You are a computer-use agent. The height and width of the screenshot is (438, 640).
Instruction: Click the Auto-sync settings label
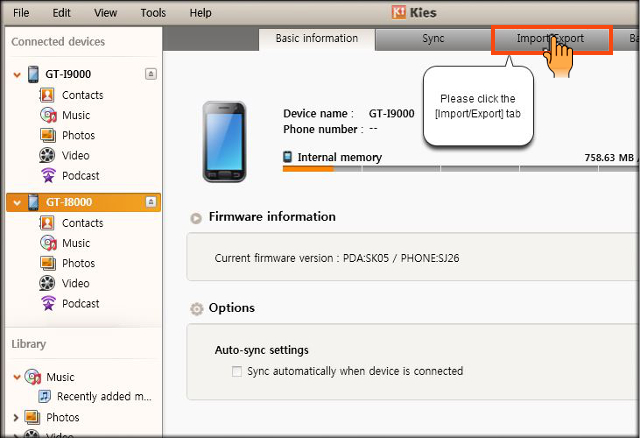click(x=262, y=350)
